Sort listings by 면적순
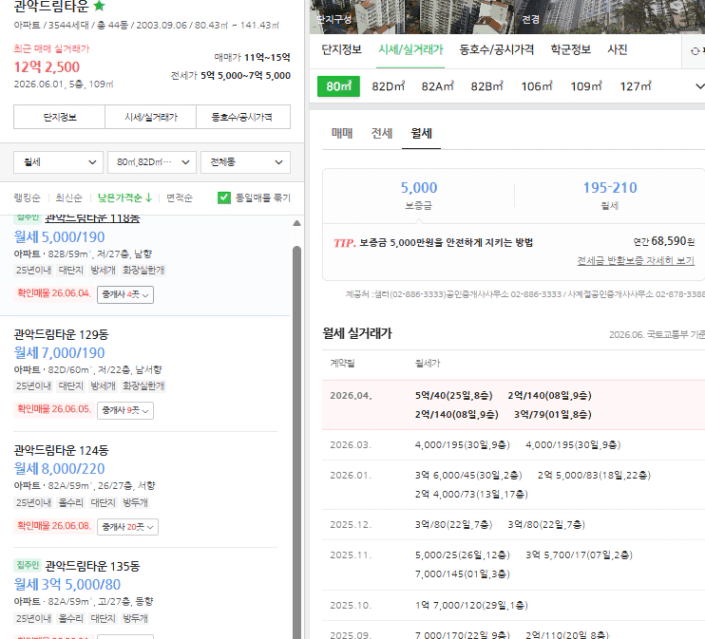Image resolution: width=705 pixels, height=639 pixels. tap(179, 198)
